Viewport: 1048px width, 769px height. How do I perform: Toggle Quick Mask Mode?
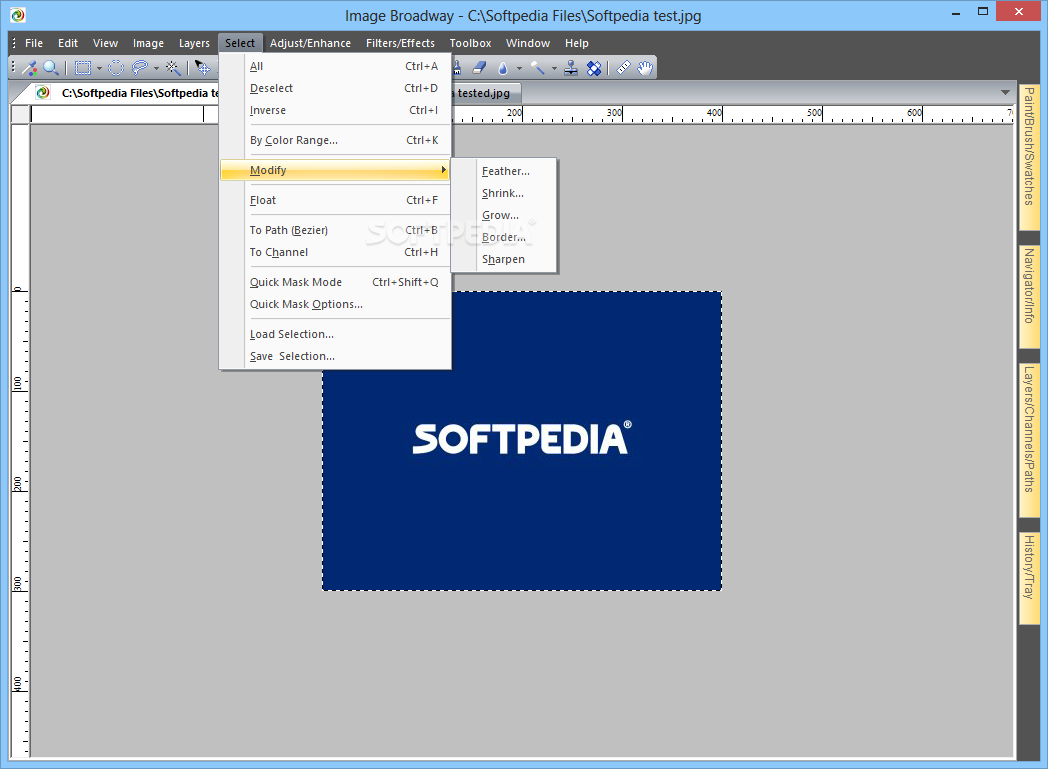[336, 283]
